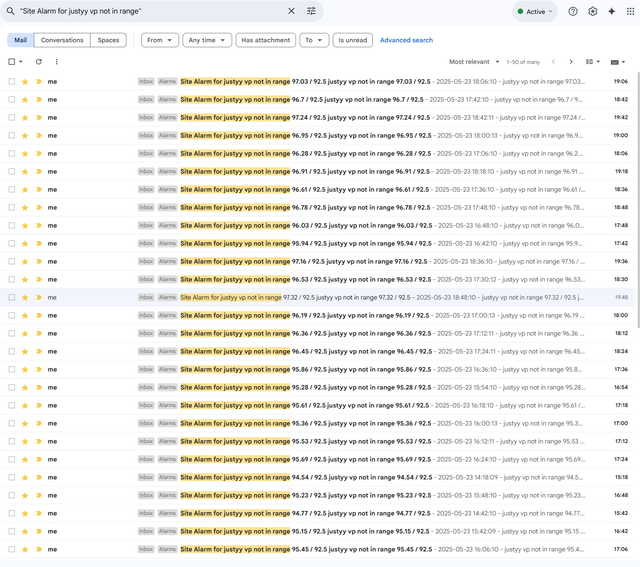
Task: Tick the select-all checkbox
Action: [11, 62]
